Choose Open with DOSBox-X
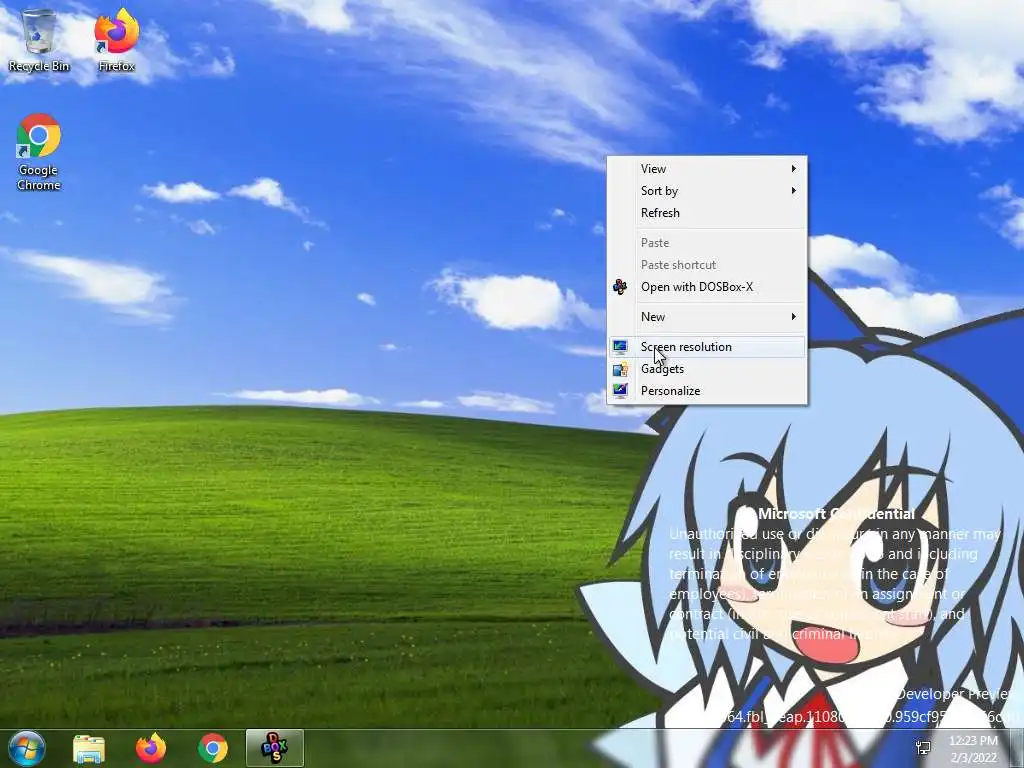1024x768 pixels. 707,287
